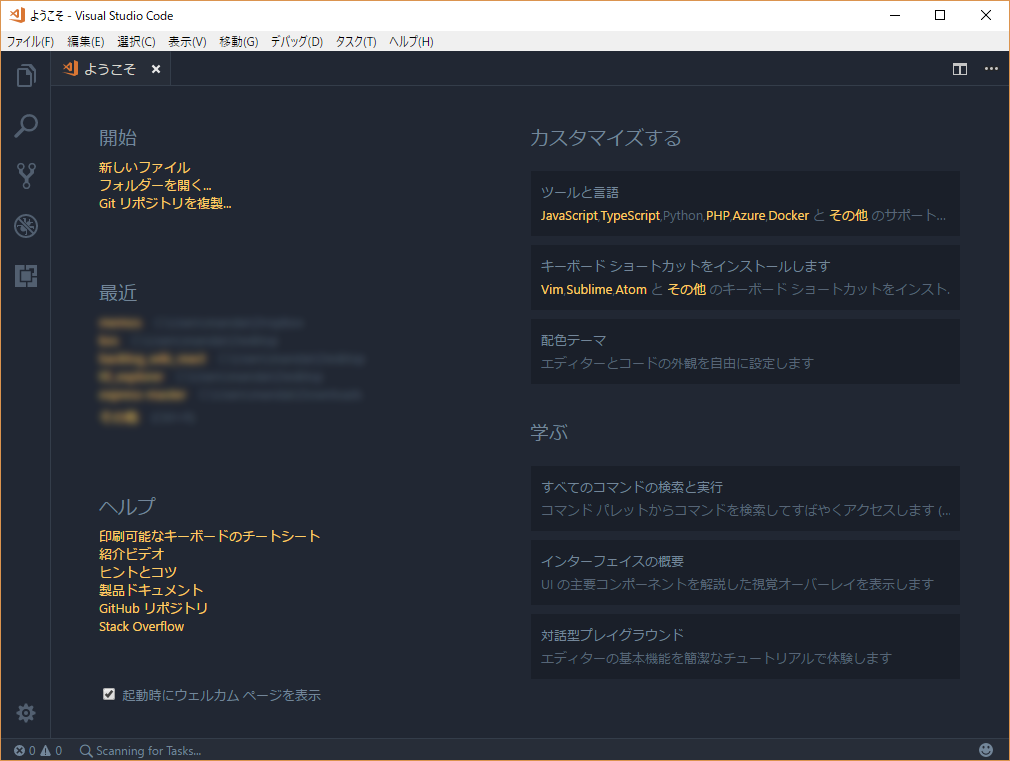1010x761 pixels.
Task: Click the PHP language support link
Action: 718,216
